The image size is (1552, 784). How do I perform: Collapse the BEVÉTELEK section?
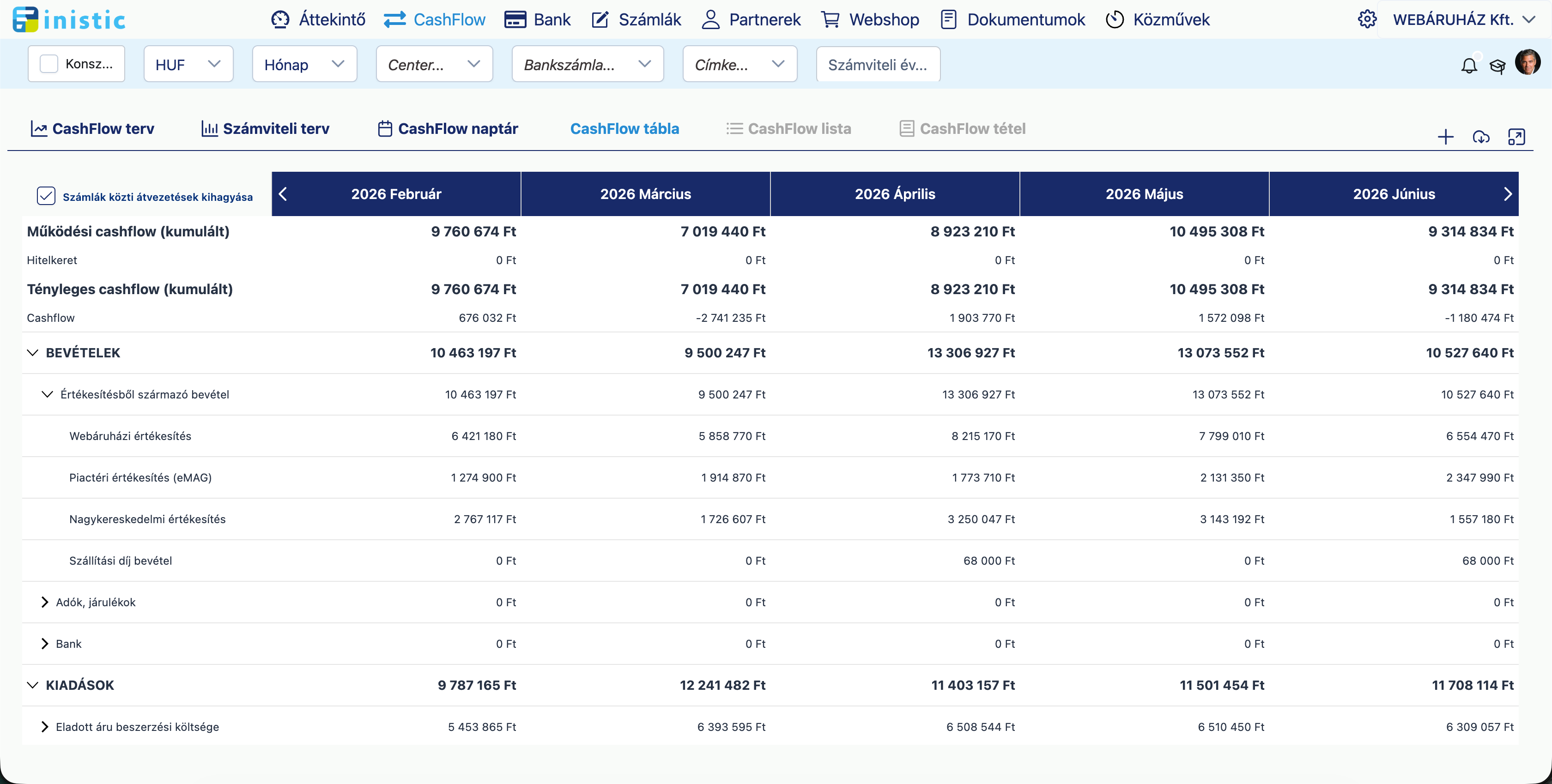click(x=32, y=353)
